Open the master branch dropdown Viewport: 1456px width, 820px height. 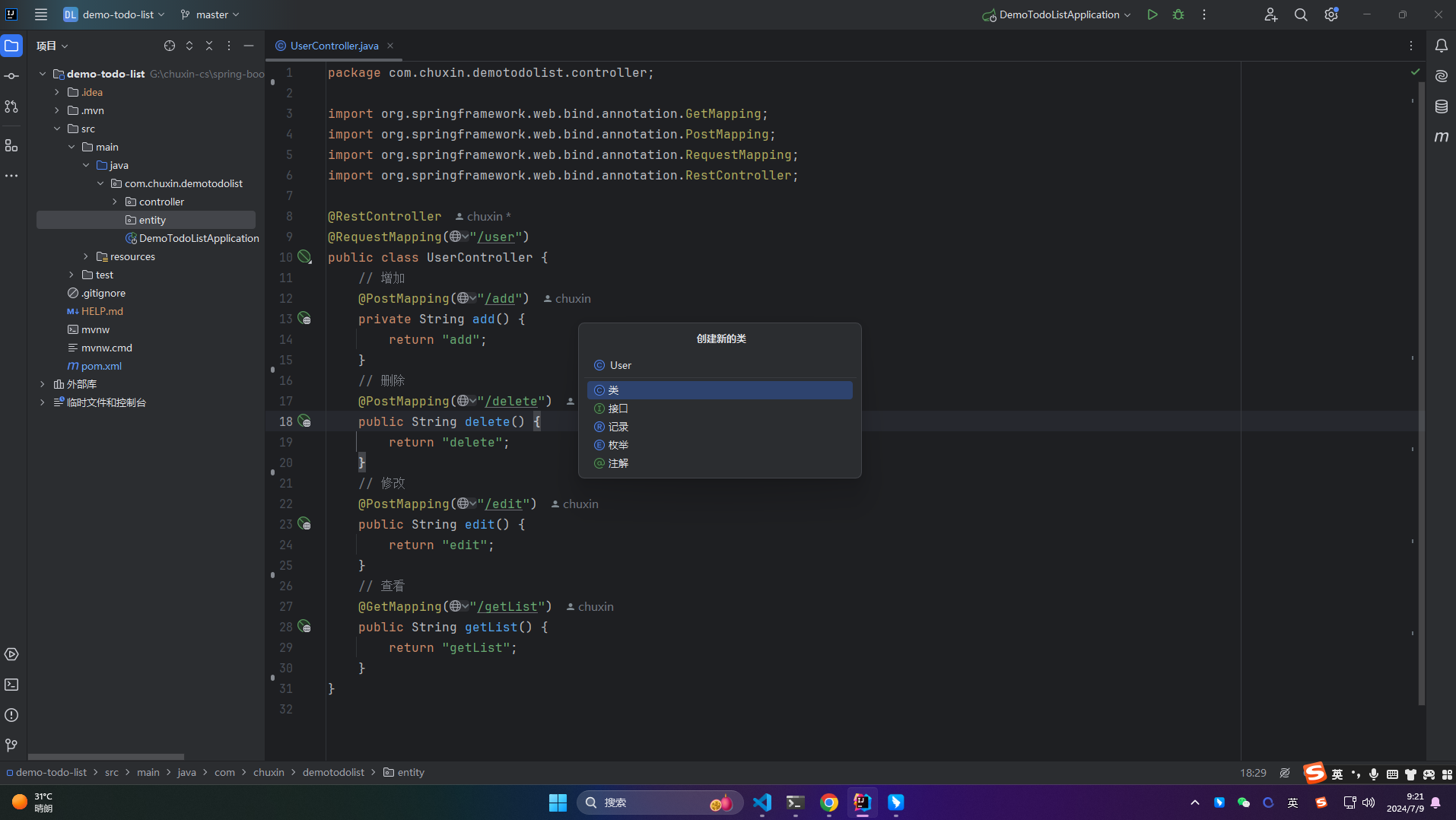(x=210, y=14)
